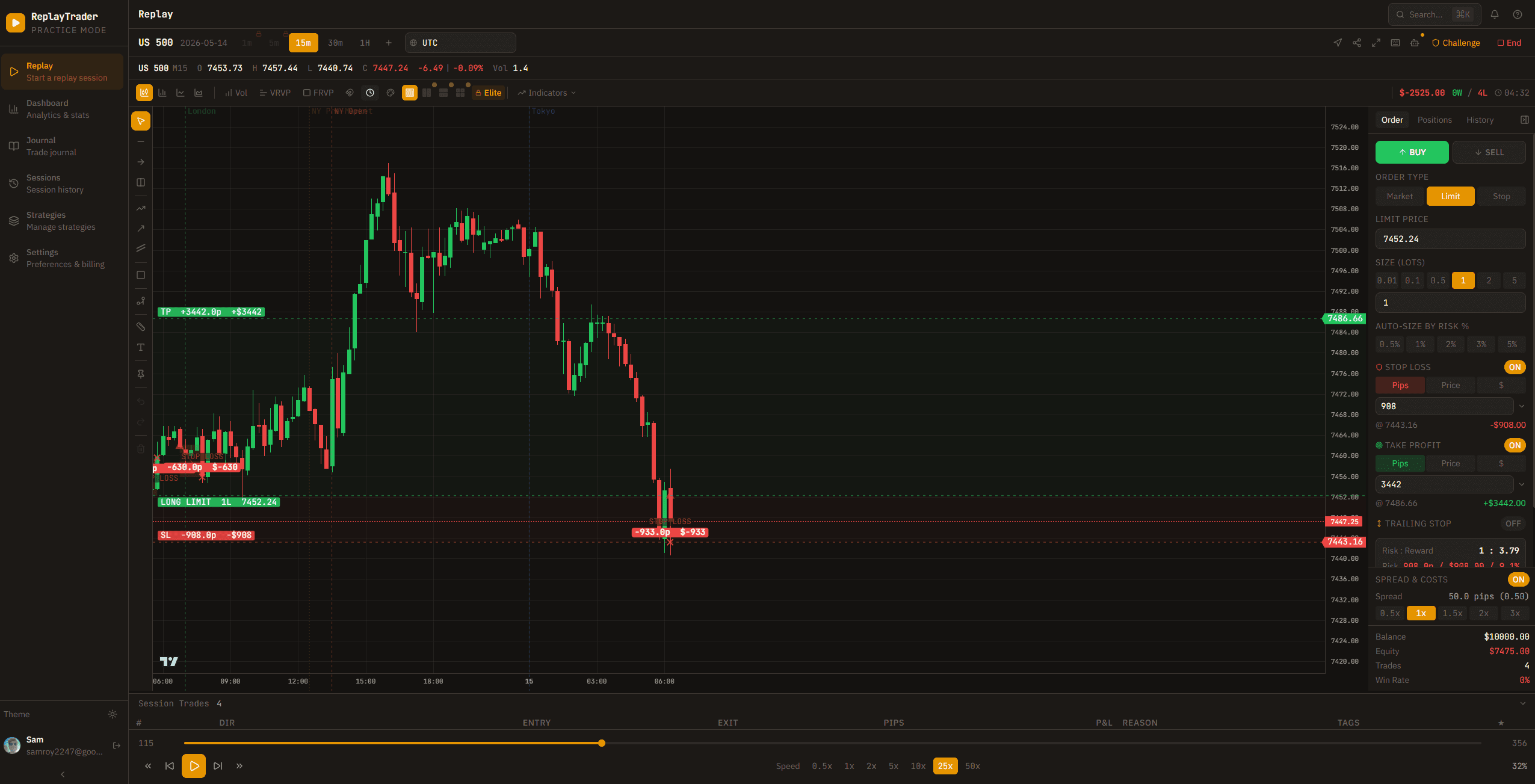
Task: Switch to area chart type
Action: 199,93
